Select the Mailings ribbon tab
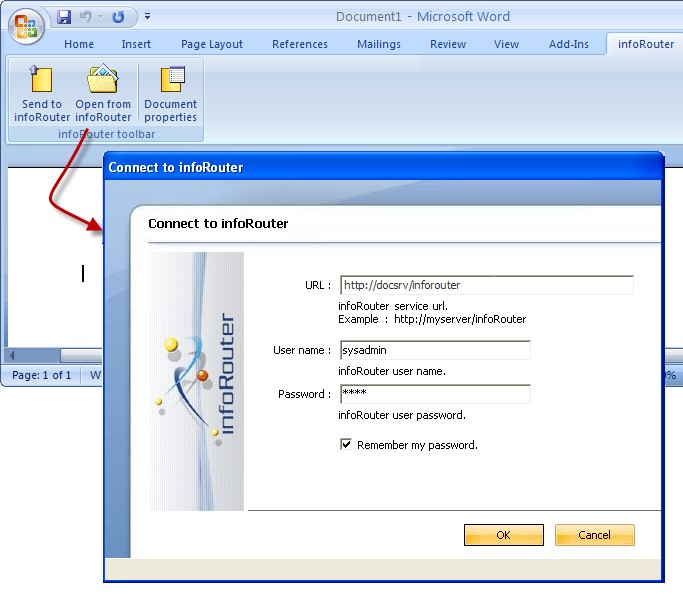683x603 pixels. [x=379, y=44]
